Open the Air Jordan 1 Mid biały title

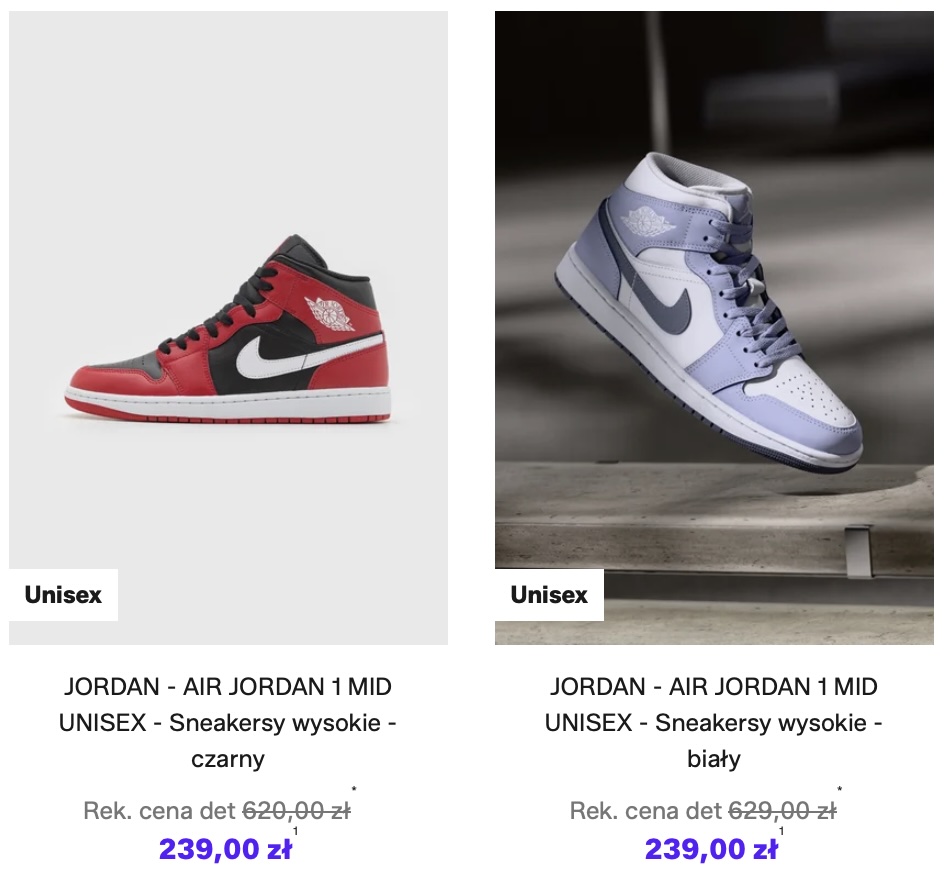[x=714, y=722]
